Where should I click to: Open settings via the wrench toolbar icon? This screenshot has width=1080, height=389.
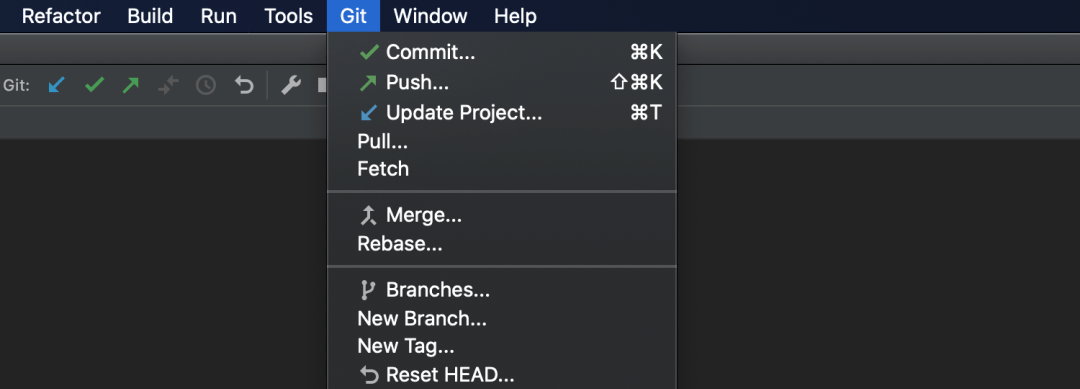[x=291, y=85]
